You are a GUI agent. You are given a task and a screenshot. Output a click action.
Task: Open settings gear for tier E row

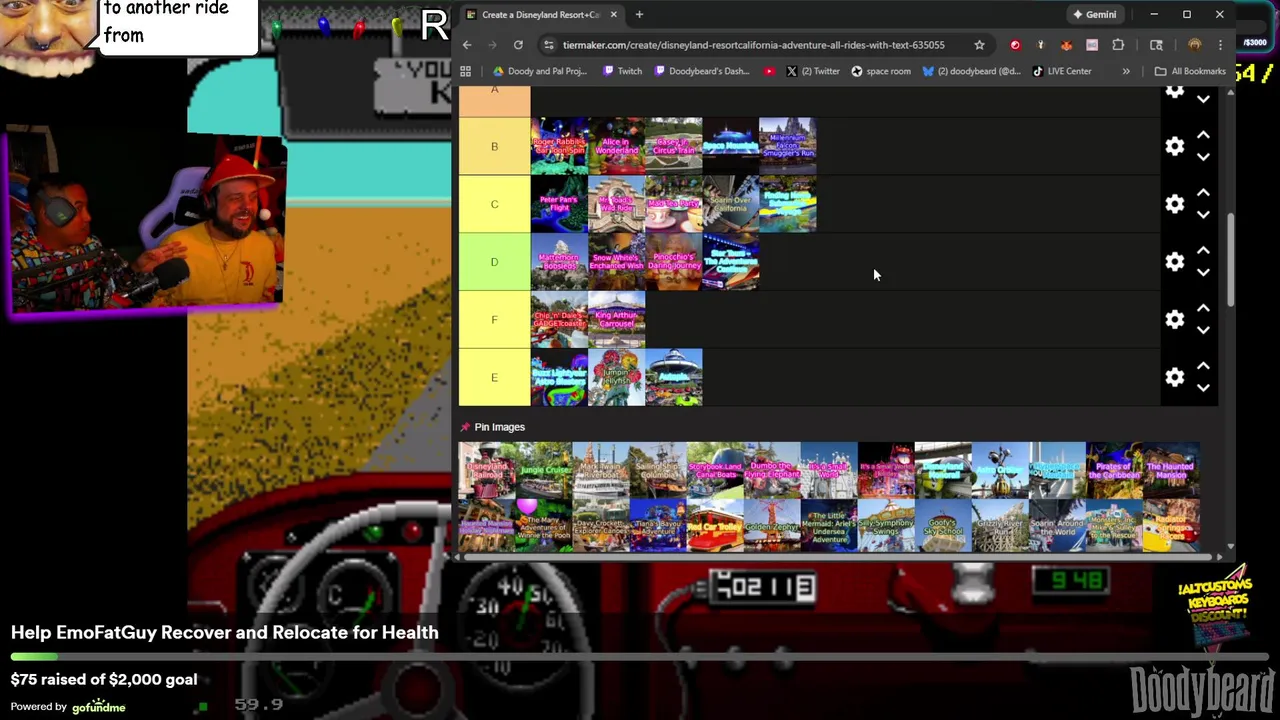pyautogui.click(x=1175, y=378)
